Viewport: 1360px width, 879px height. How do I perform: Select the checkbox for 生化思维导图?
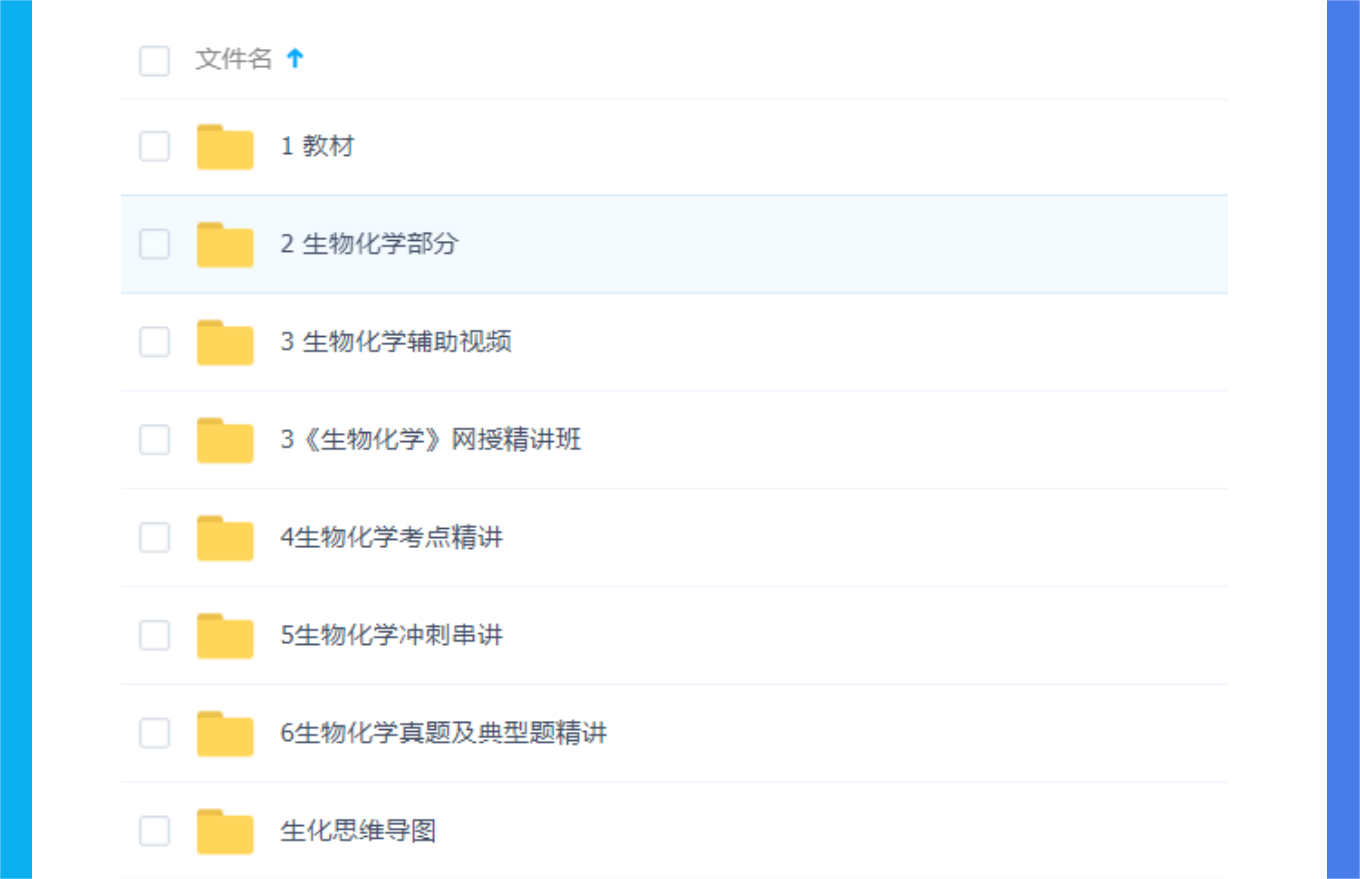coord(154,831)
